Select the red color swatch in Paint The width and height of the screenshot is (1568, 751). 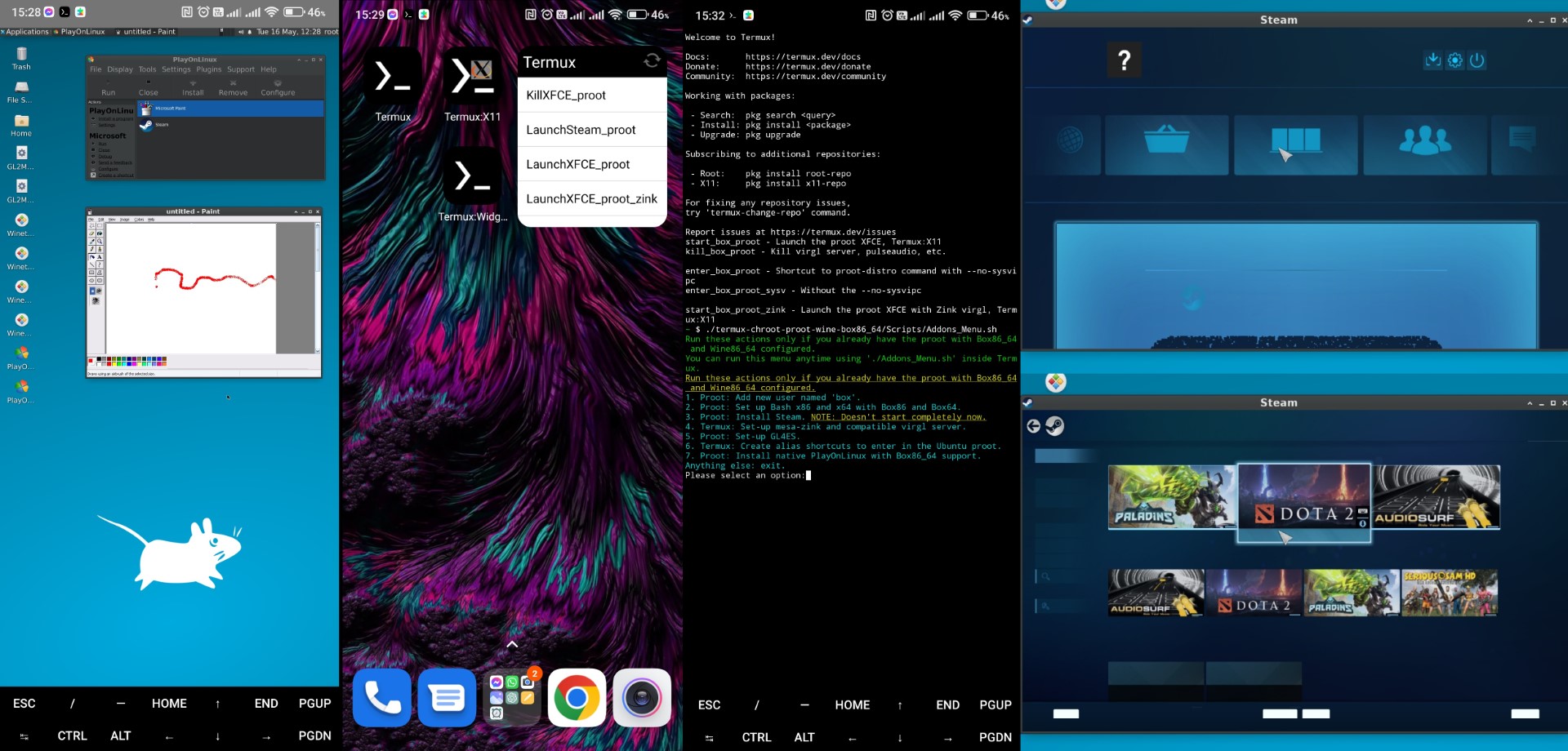tap(109, 364)
